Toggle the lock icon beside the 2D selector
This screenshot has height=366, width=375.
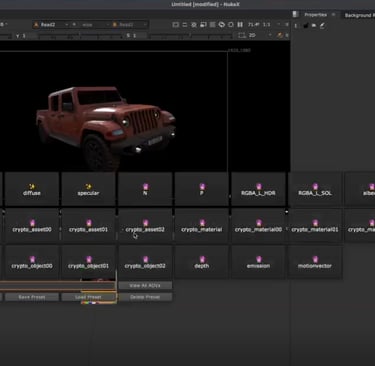tap(280, 35)
